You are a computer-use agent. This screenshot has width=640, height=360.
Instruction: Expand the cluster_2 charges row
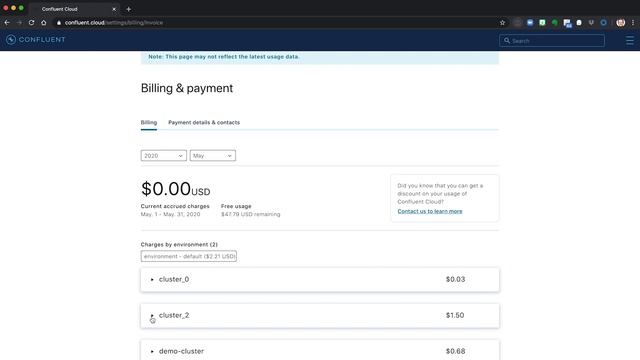point(152,316)
